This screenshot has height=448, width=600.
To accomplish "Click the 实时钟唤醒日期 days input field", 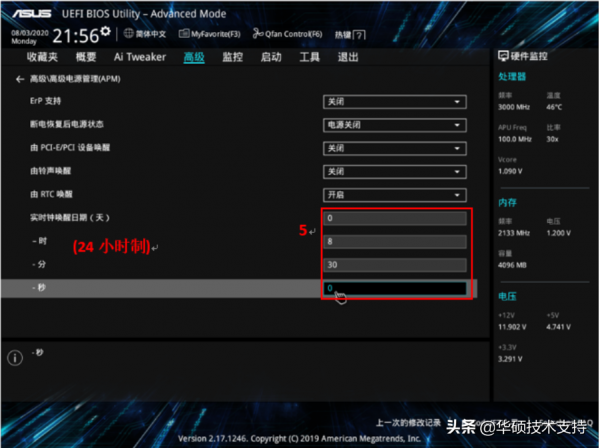I will tap(394, 218).
